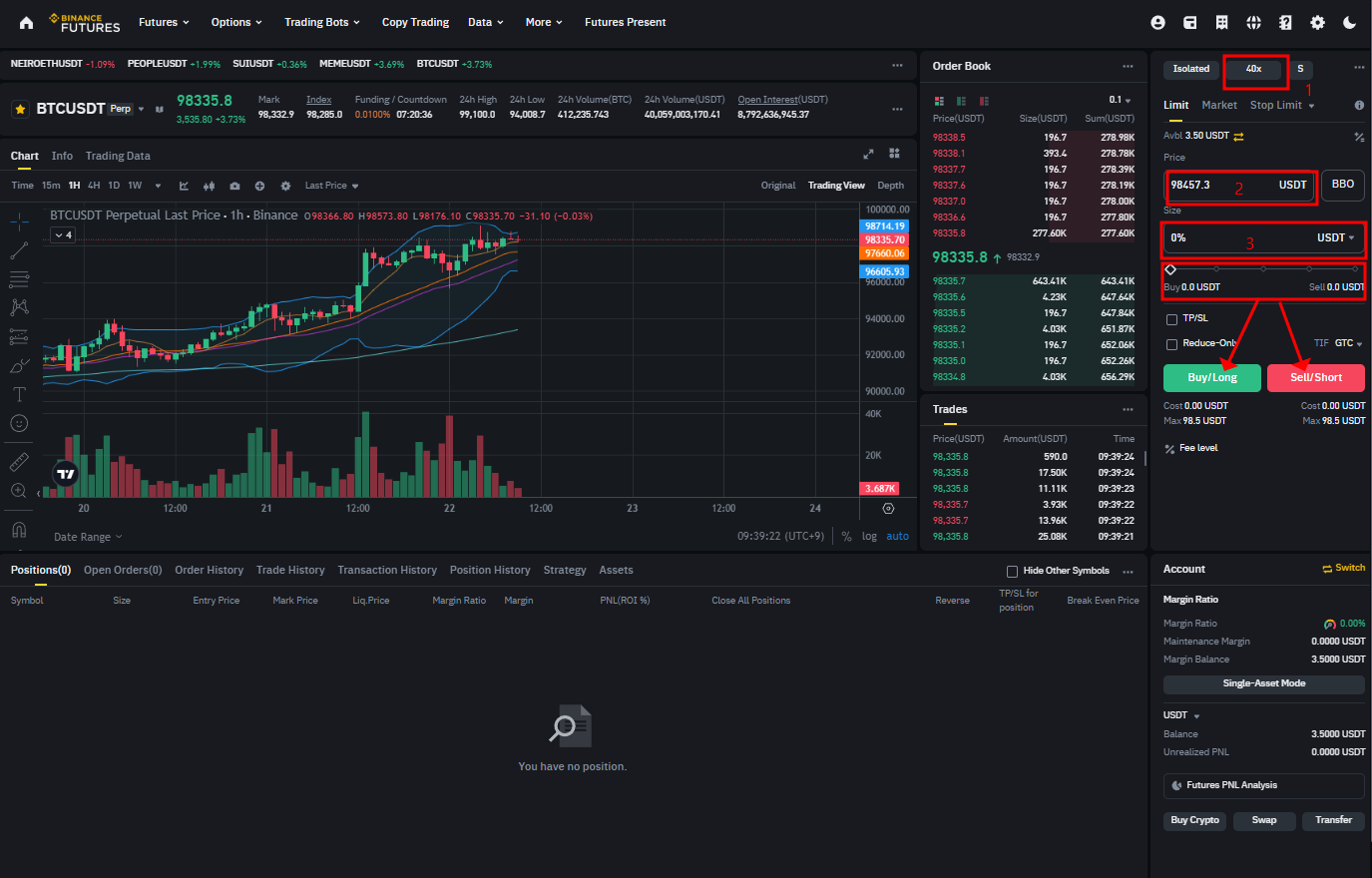The image size is (1372, 878).
Task: Select the crosshair cursor tool
Action: (19, 221)
